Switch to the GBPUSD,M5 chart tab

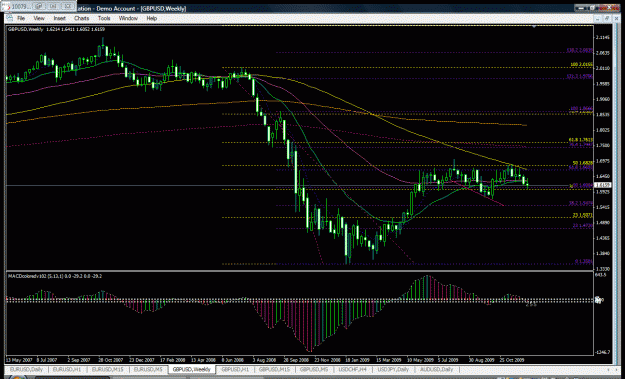coord(314,369)
